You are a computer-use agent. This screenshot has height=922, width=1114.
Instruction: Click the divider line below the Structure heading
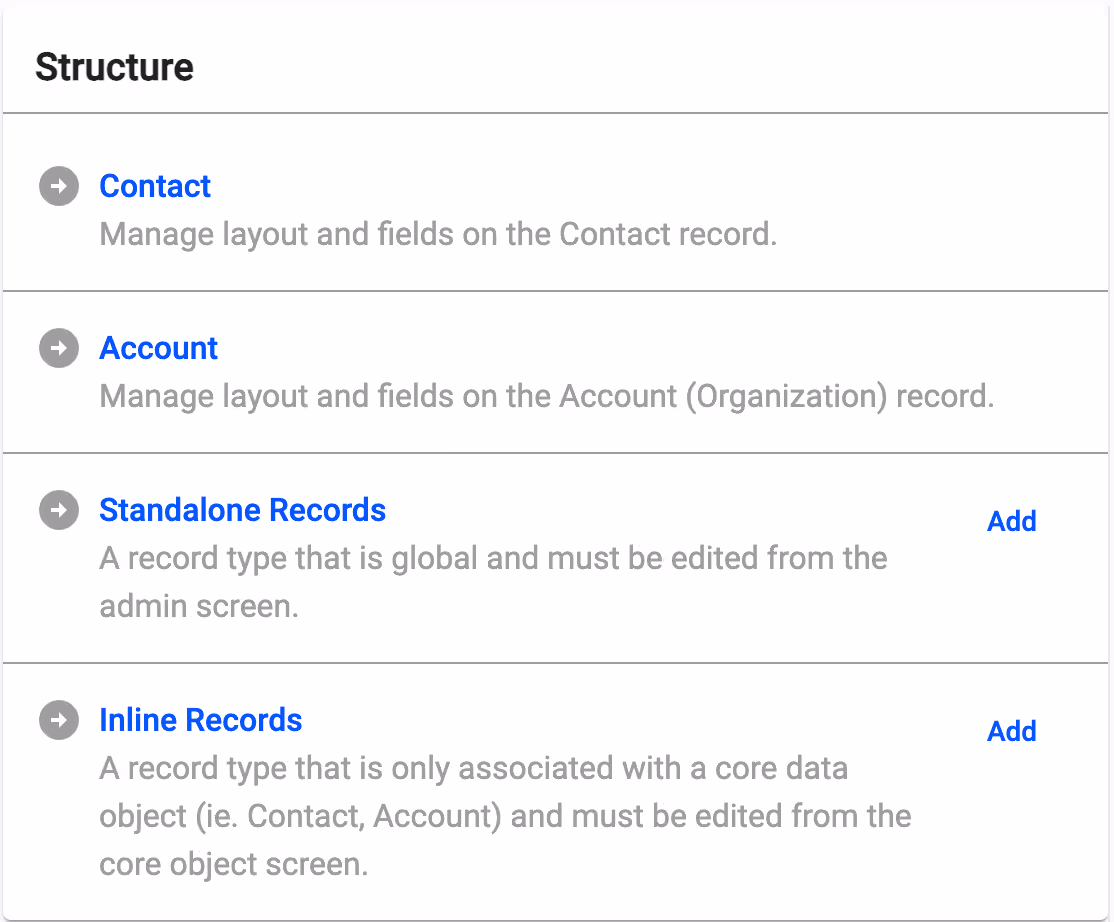pos(556,113)
